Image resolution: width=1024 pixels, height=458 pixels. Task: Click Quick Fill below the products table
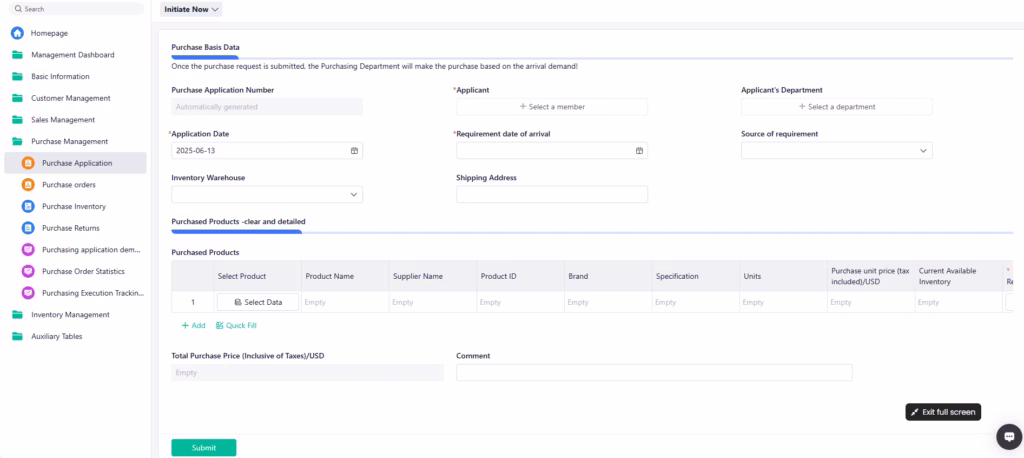[236, 326]
